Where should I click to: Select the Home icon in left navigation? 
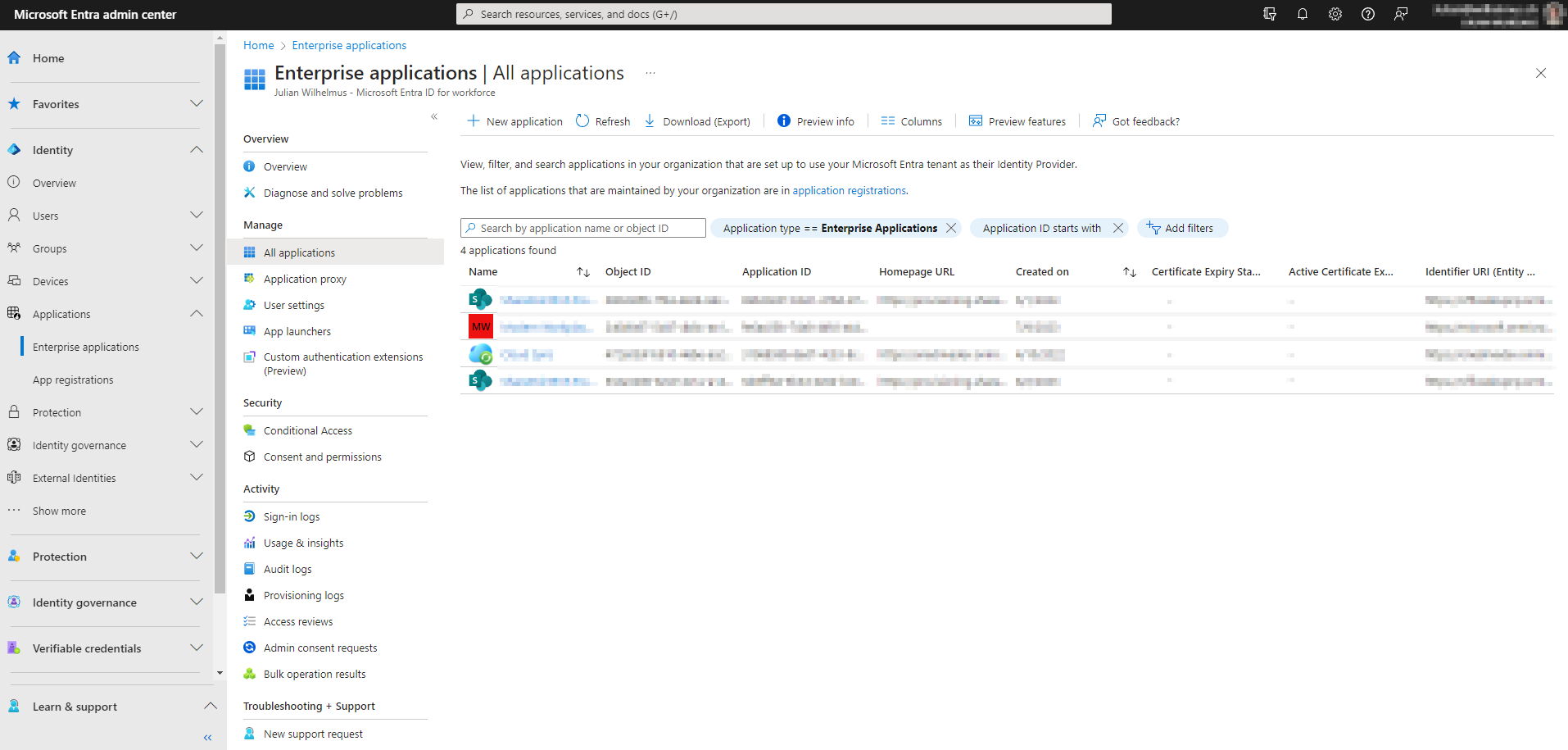pyautogui.click(x=14, y=58)
